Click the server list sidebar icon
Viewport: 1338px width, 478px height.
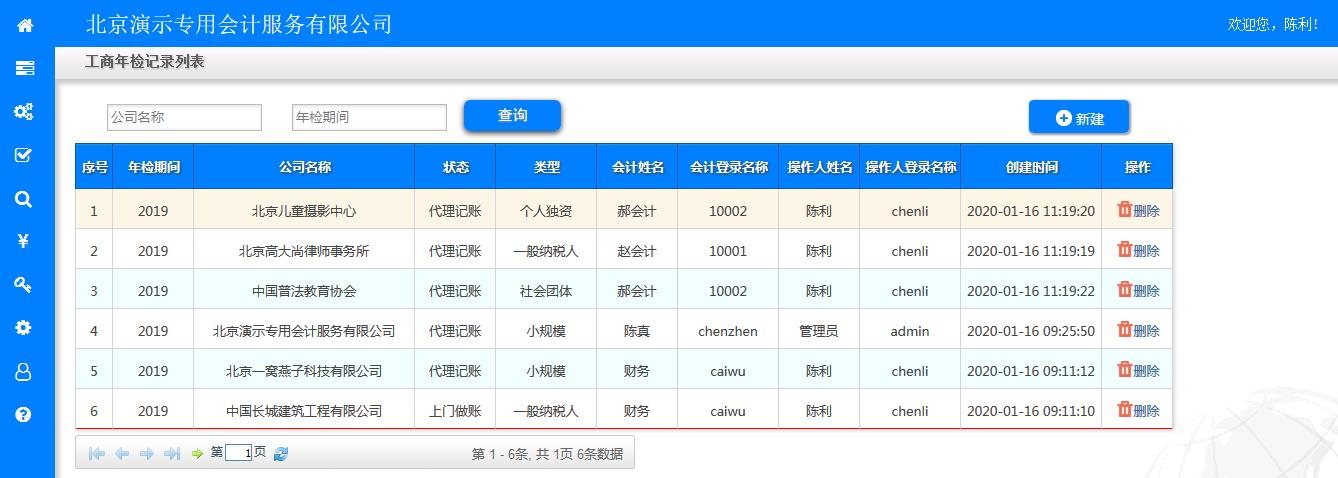[x=25, y=68]
